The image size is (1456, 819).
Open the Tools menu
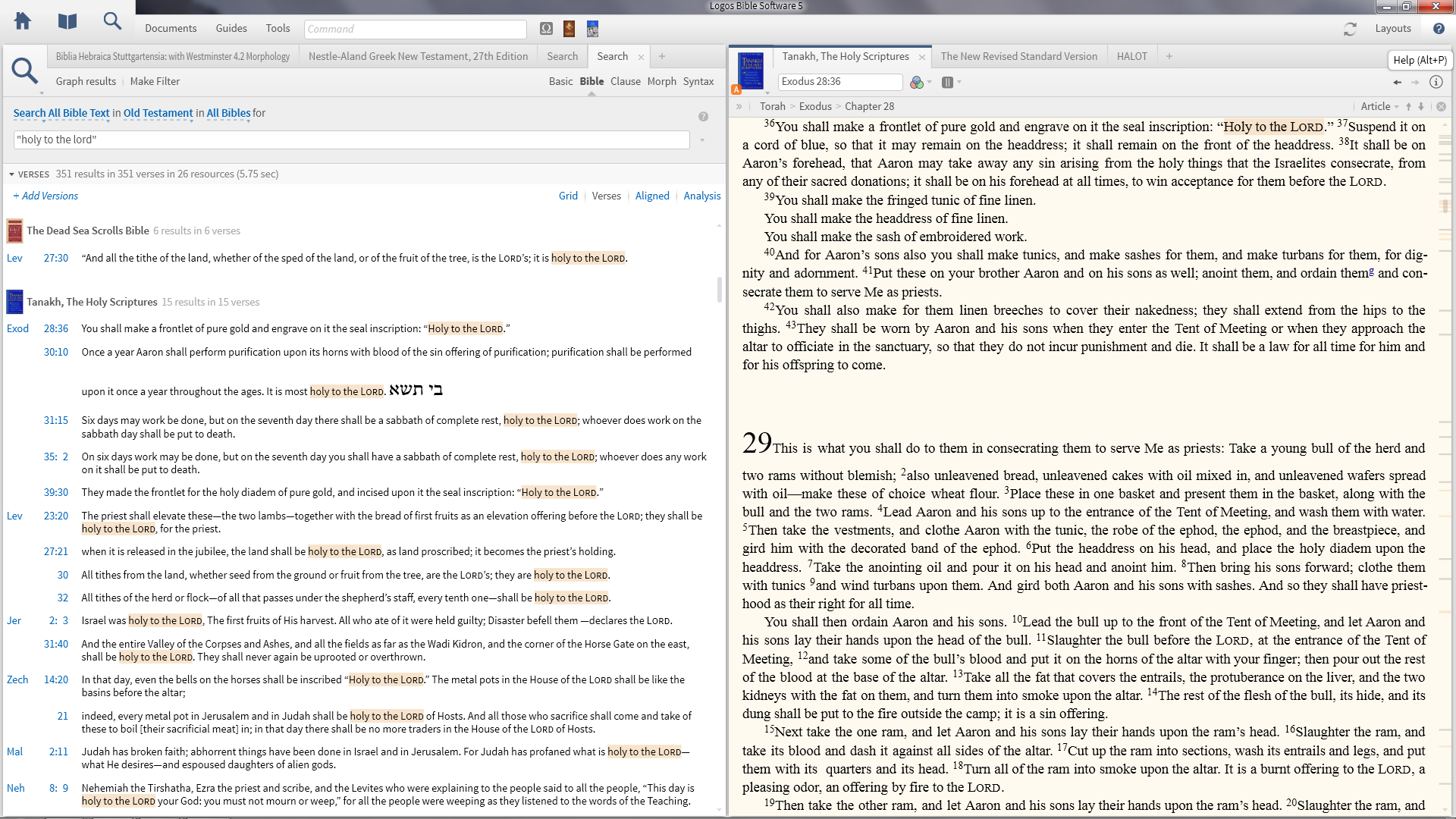click(278, 28)
